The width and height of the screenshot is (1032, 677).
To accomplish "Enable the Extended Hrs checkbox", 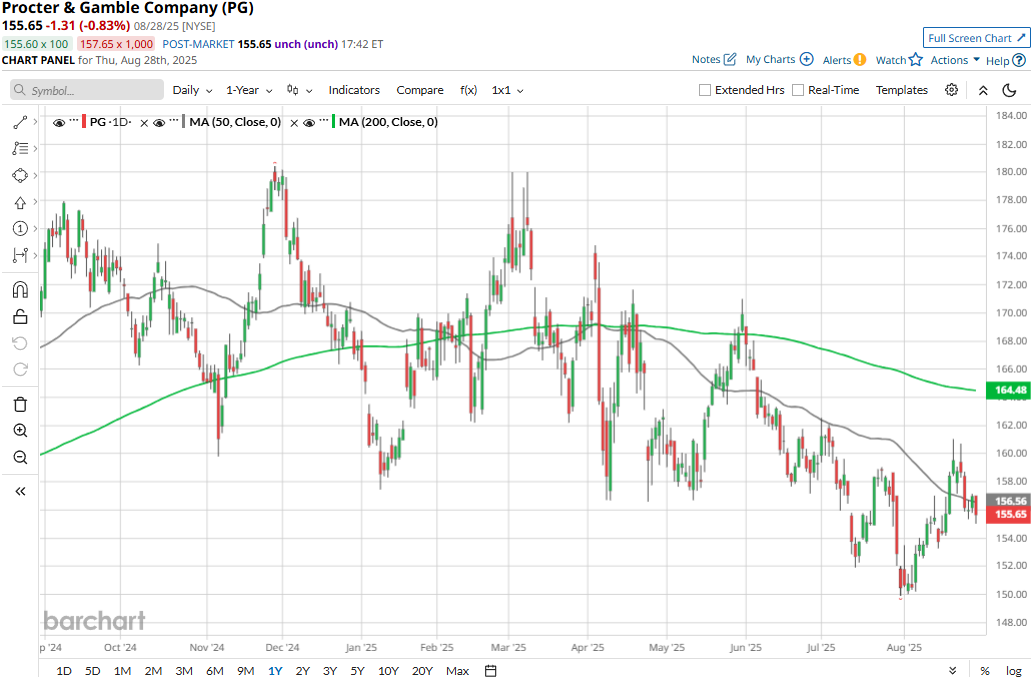I will coord(705,90).
